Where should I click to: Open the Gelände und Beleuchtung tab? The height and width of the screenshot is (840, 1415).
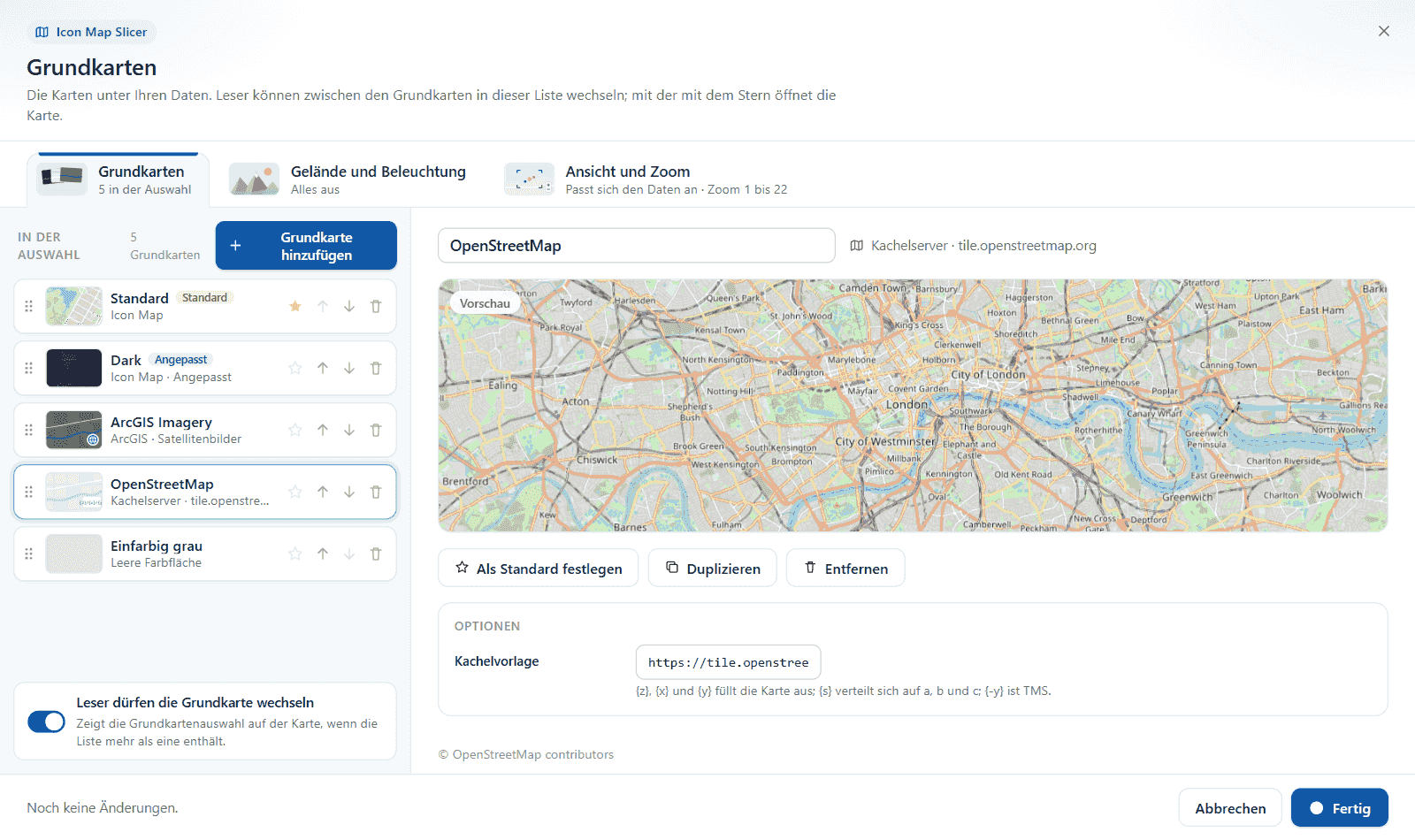click(348, 179)
